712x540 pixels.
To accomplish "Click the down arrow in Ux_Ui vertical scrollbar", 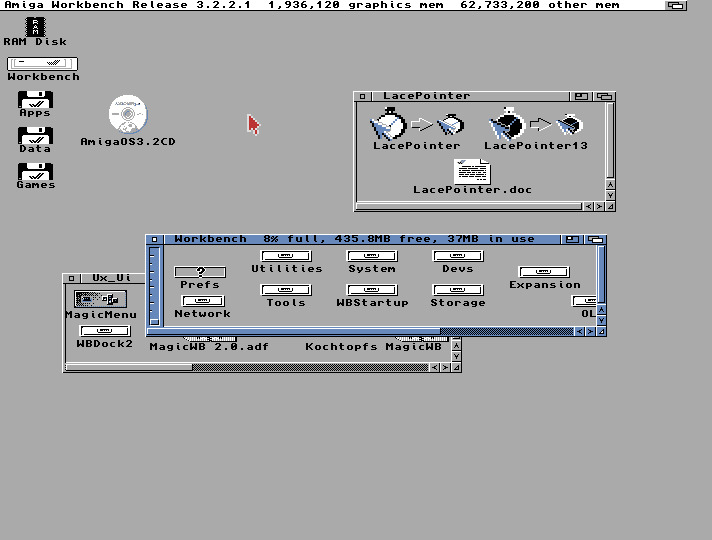I will point(456,357).
